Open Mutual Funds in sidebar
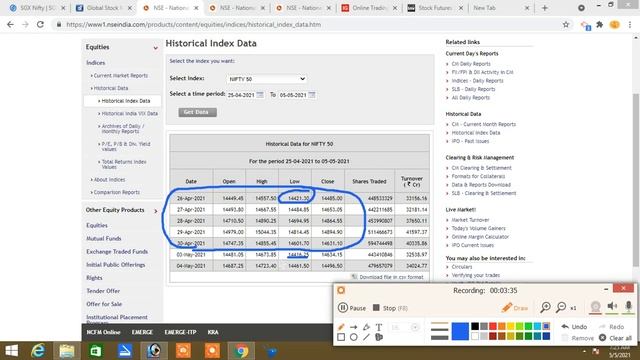This screenshot has width=640, height=360. tap(104, 238)
